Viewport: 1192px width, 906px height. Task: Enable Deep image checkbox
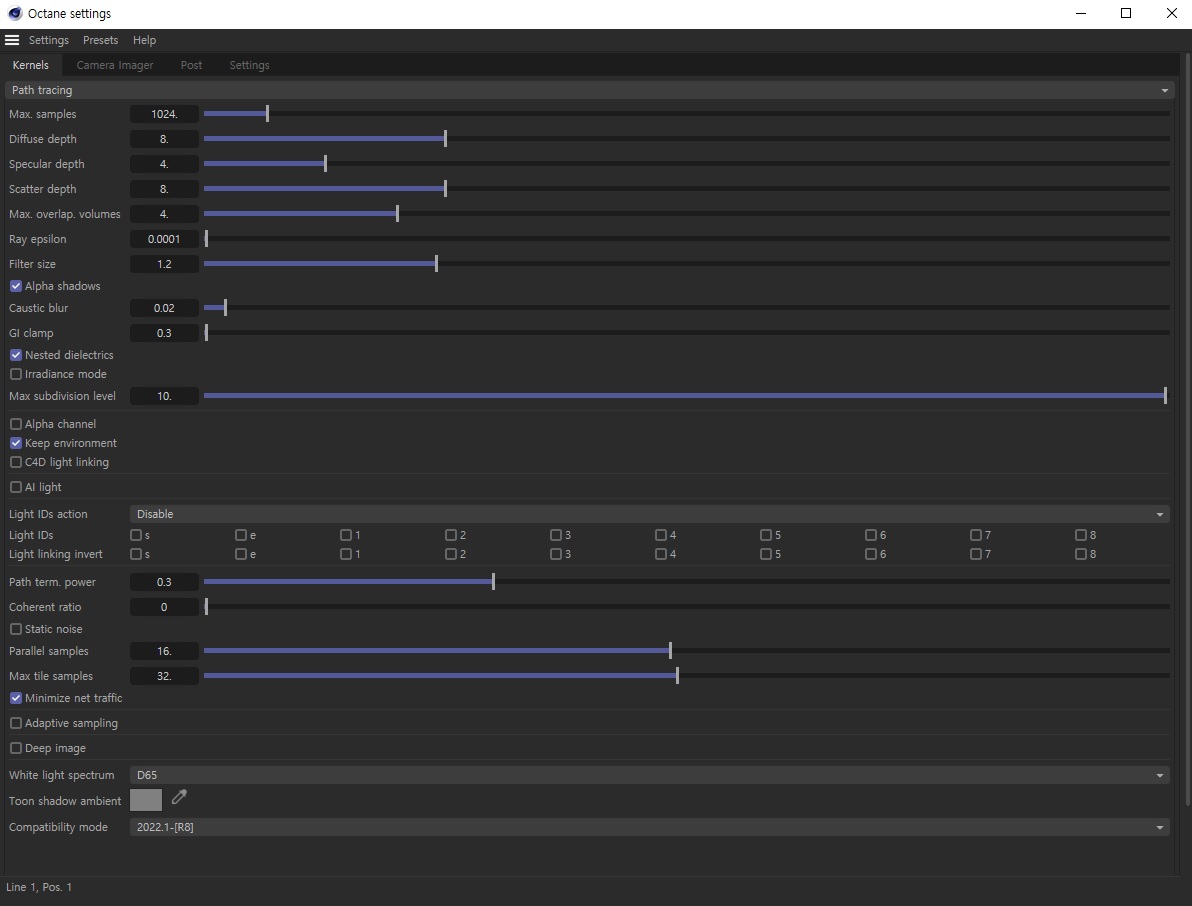(x=16, y=748)
